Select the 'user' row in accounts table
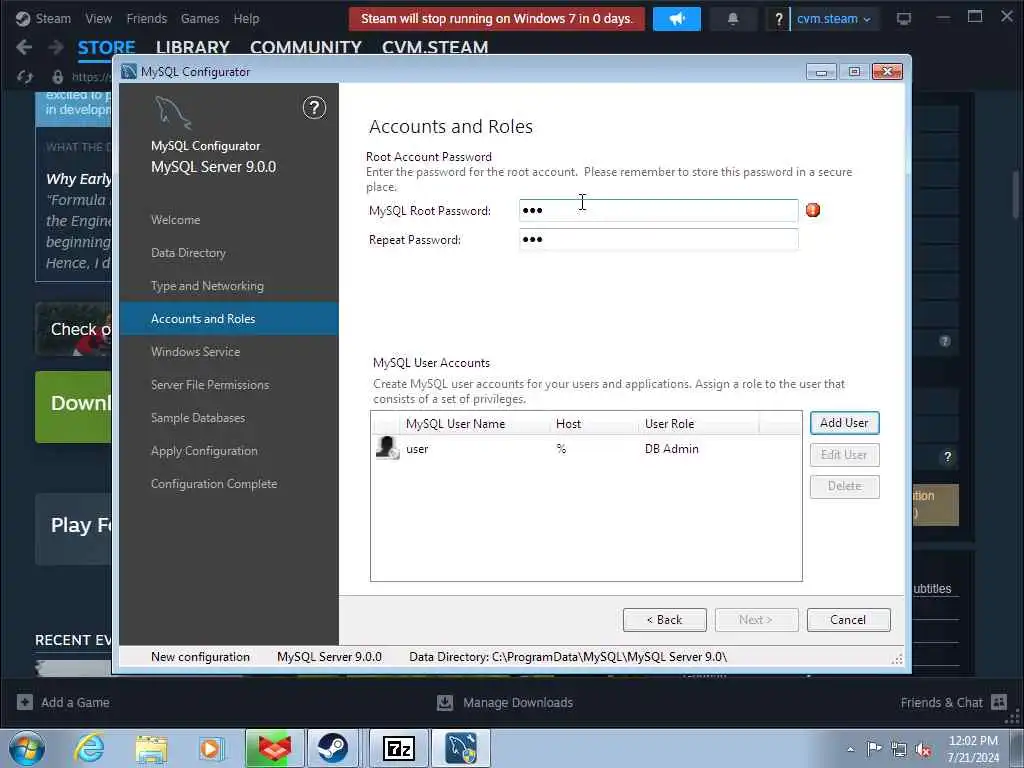Viewport: 1024px width, 768px height. pos(586,449)
